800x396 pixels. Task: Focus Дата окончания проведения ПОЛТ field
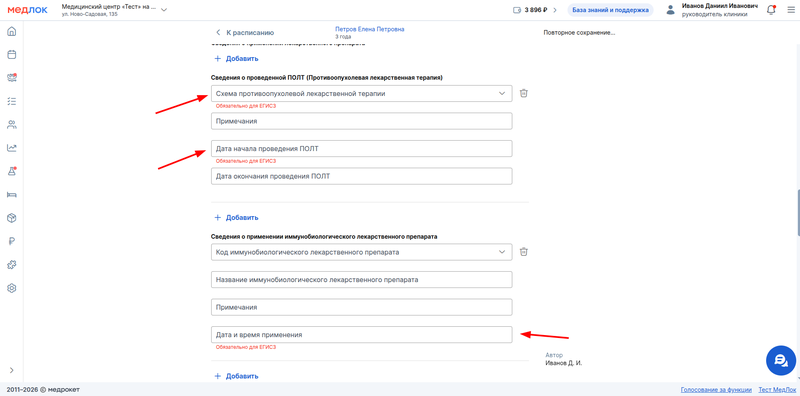click(x=361, y=176)
